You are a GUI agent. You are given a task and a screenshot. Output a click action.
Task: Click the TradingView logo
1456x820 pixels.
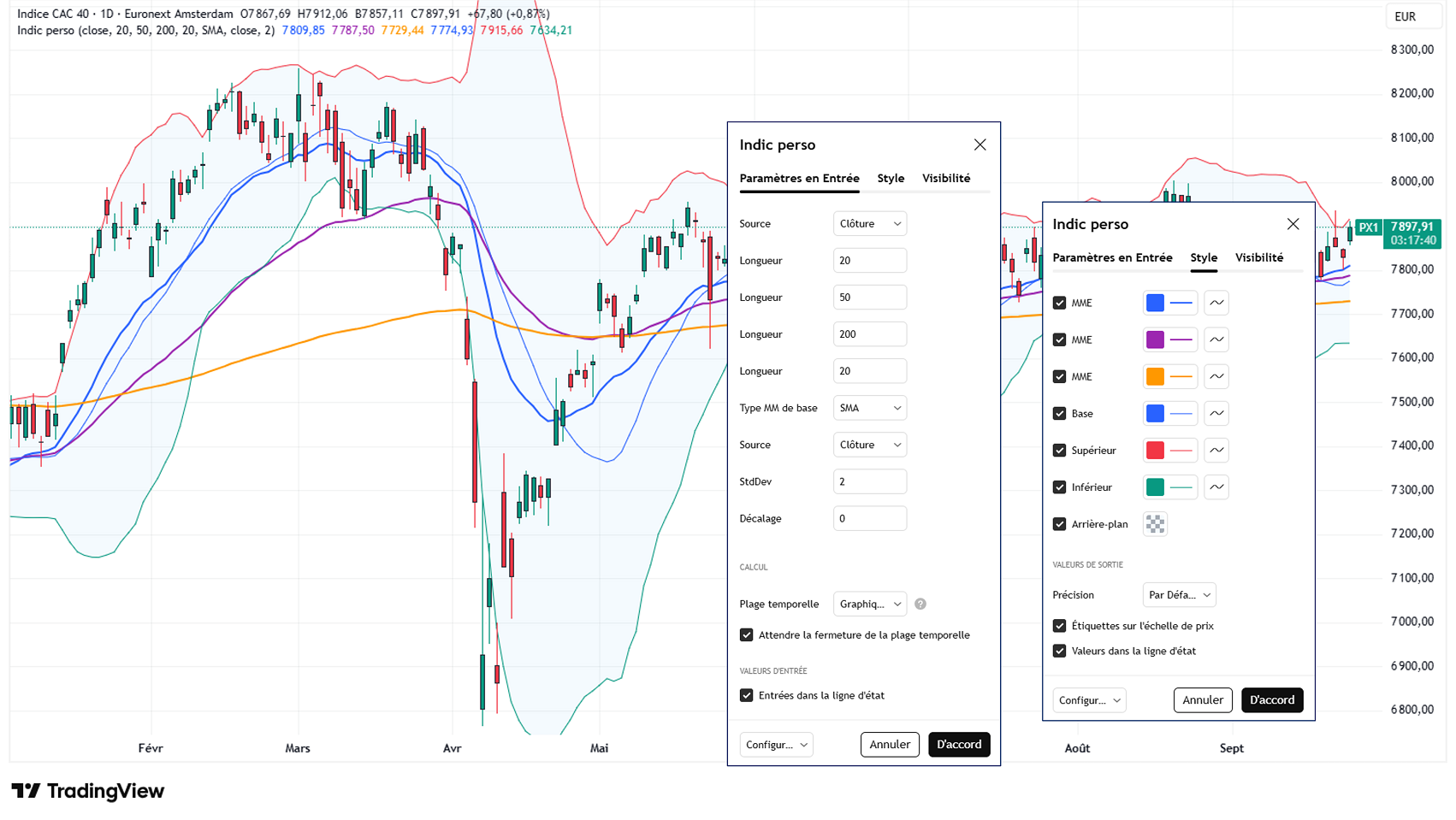click(87, 791)
